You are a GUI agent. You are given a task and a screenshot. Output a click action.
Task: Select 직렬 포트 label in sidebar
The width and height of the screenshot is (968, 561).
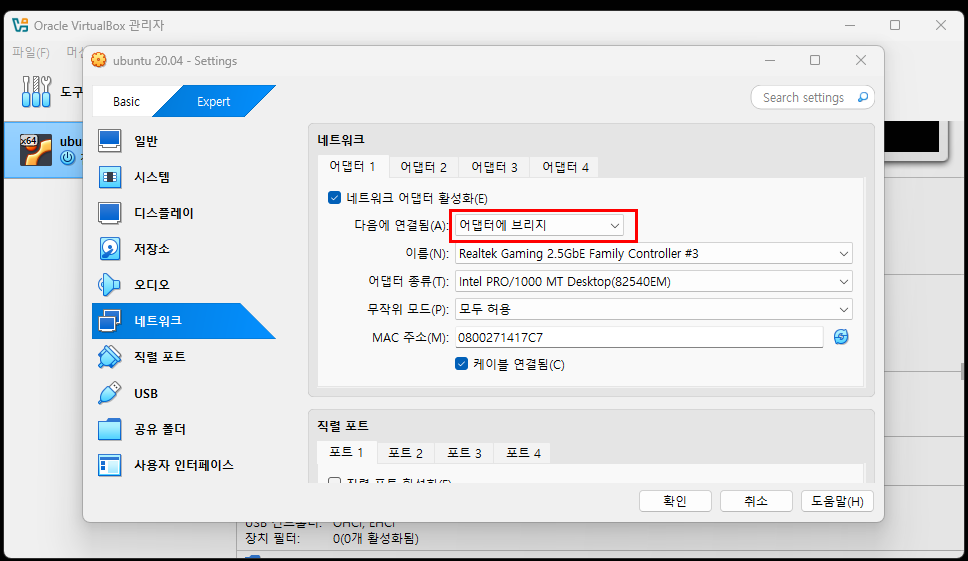point(160,357)
